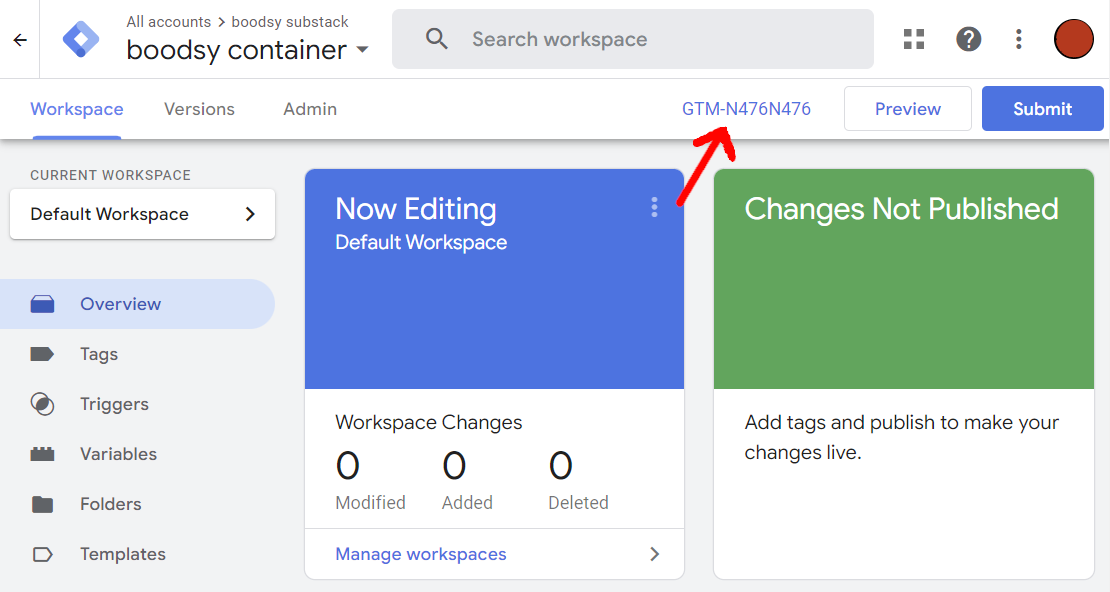Click the GTM-N476N476 container ID link
Screen dimensions: 1110x592
pos(747,108)
